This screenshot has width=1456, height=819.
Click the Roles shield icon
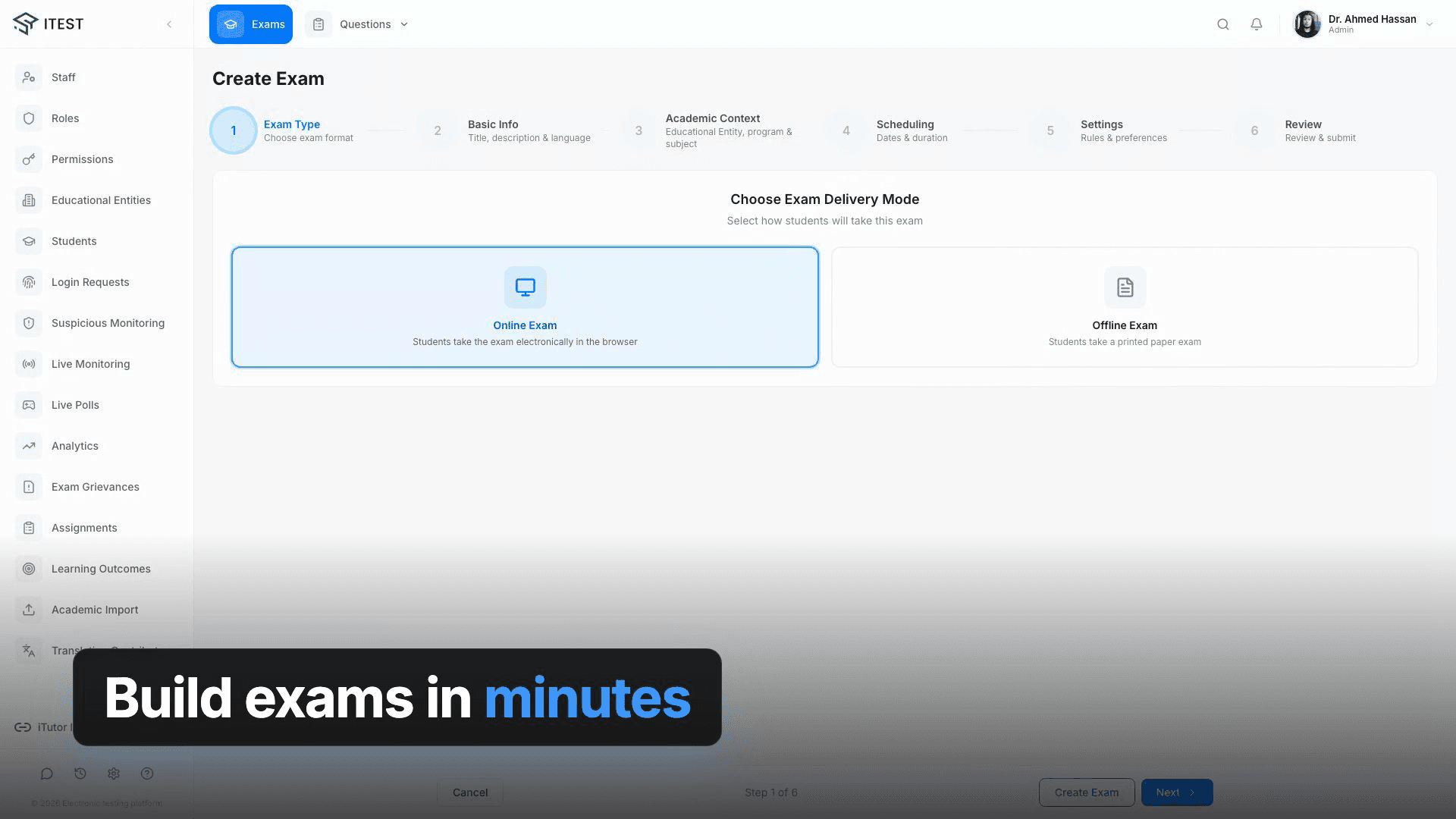tap(29, 118)
